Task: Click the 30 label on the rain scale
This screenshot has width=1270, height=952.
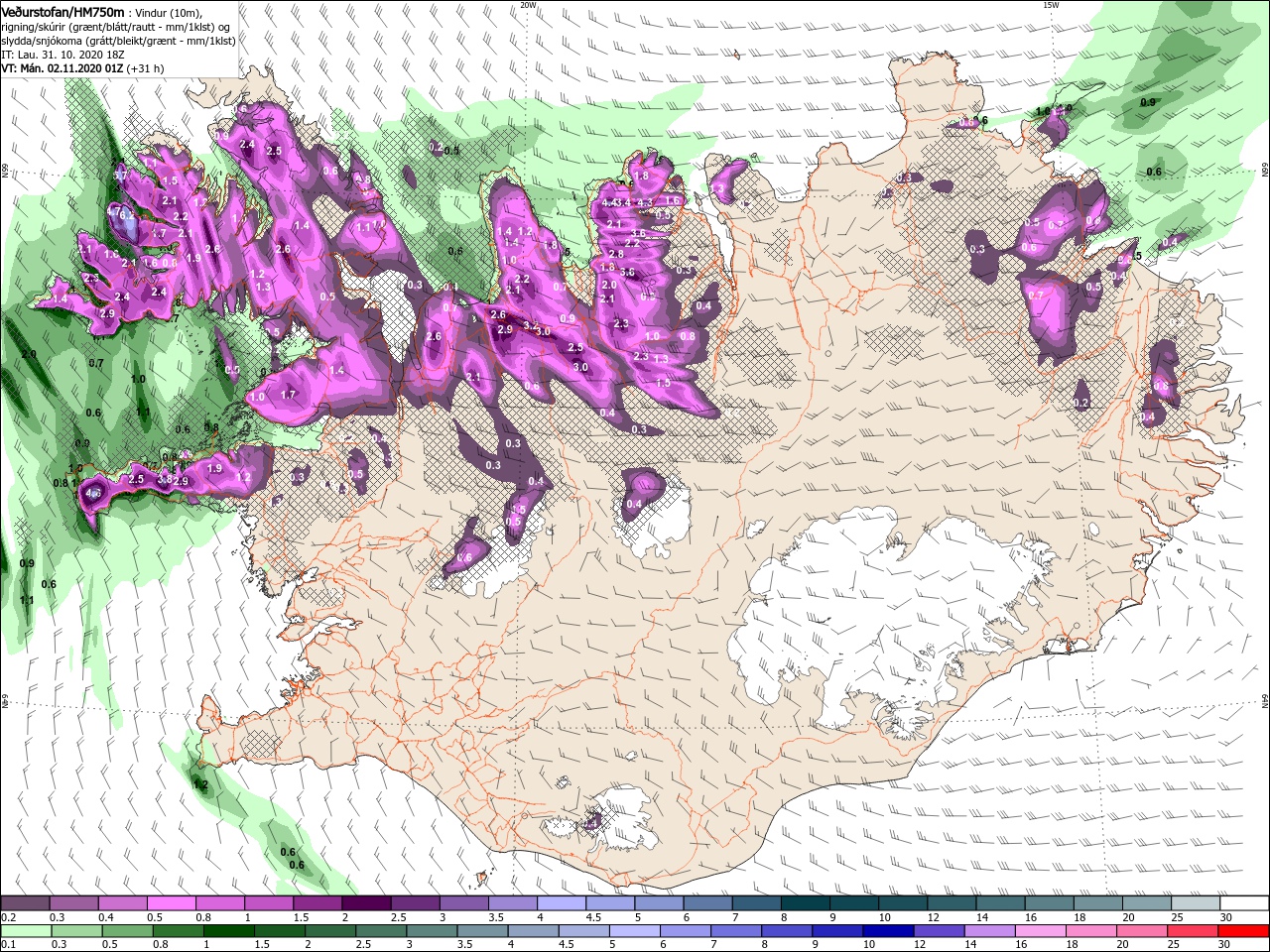Action: click(1226, 944)
